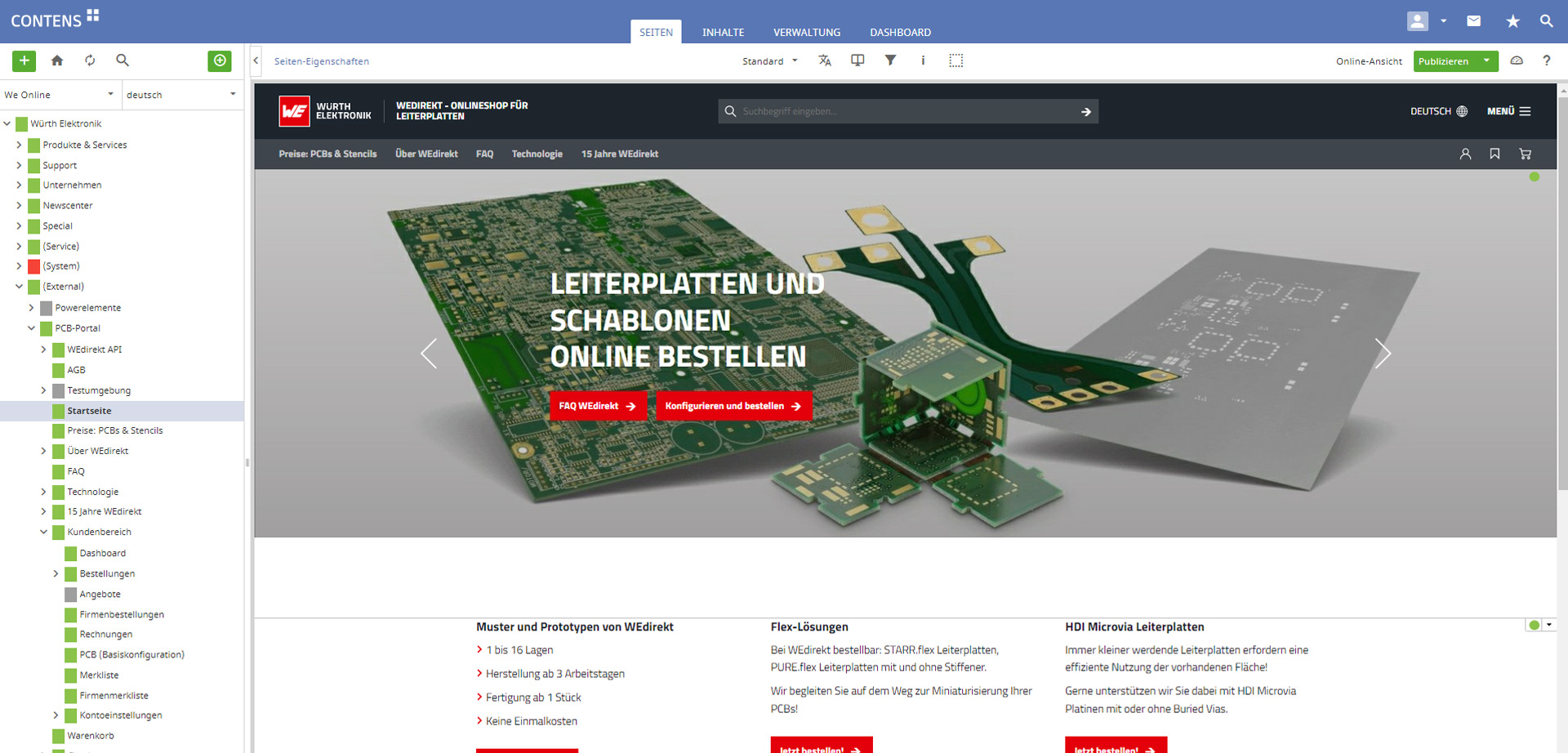Collapse the left page tree panel
Image resolution: width=1568 pixels, height=753 pixels.
[256, 60]
